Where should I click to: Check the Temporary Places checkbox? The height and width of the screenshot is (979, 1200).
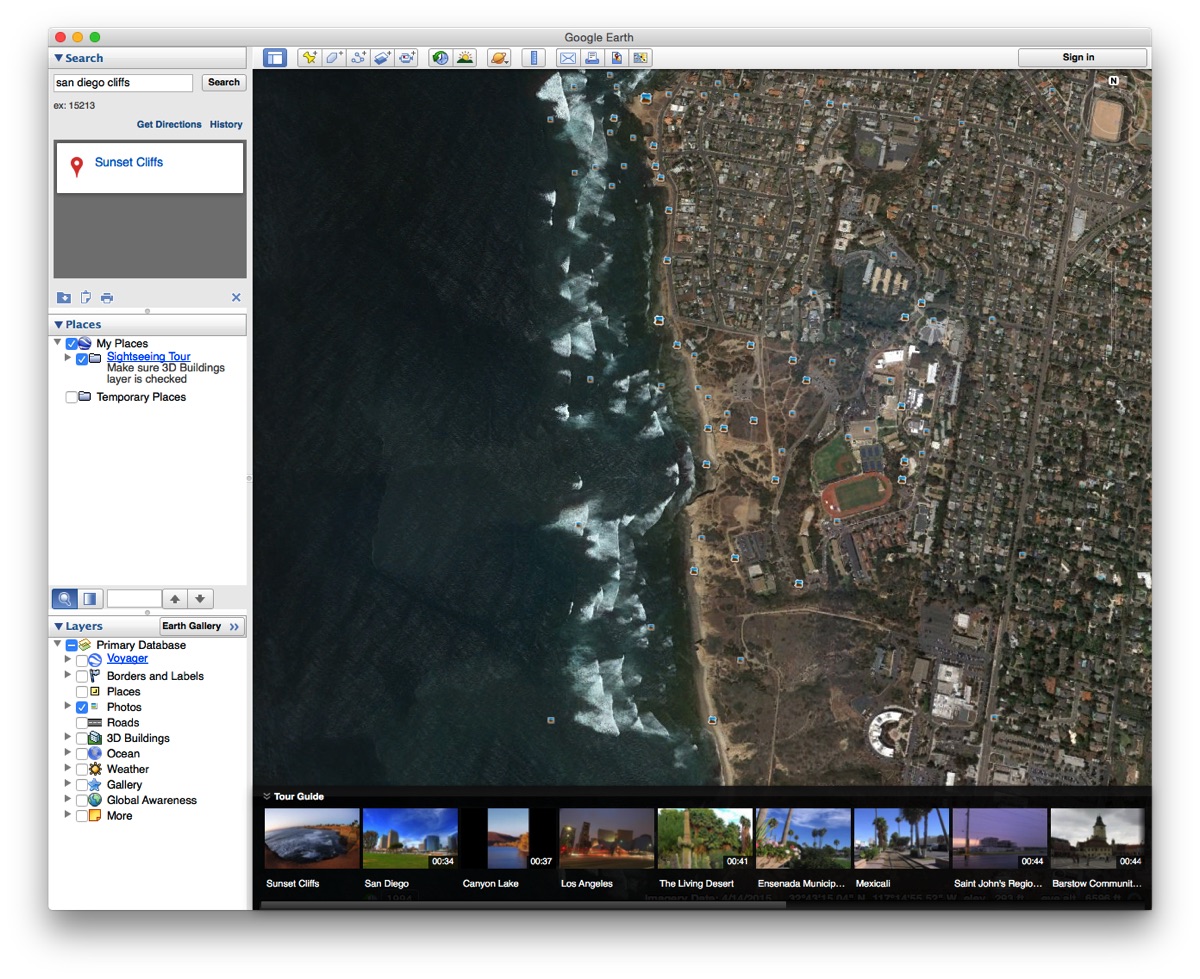(x=71, y=397)
